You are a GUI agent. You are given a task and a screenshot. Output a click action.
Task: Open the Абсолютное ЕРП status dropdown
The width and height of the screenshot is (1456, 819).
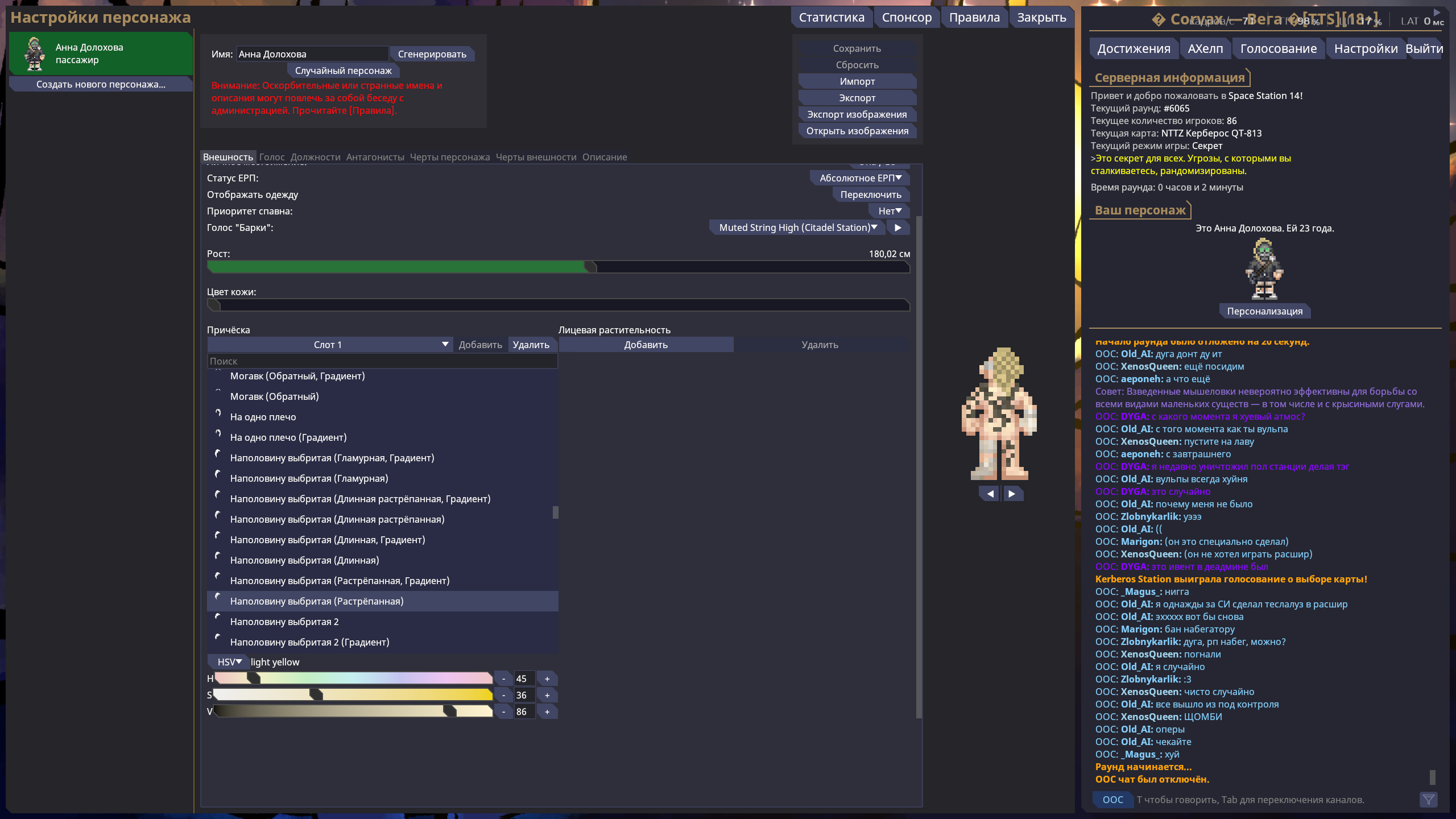[860, 178]
